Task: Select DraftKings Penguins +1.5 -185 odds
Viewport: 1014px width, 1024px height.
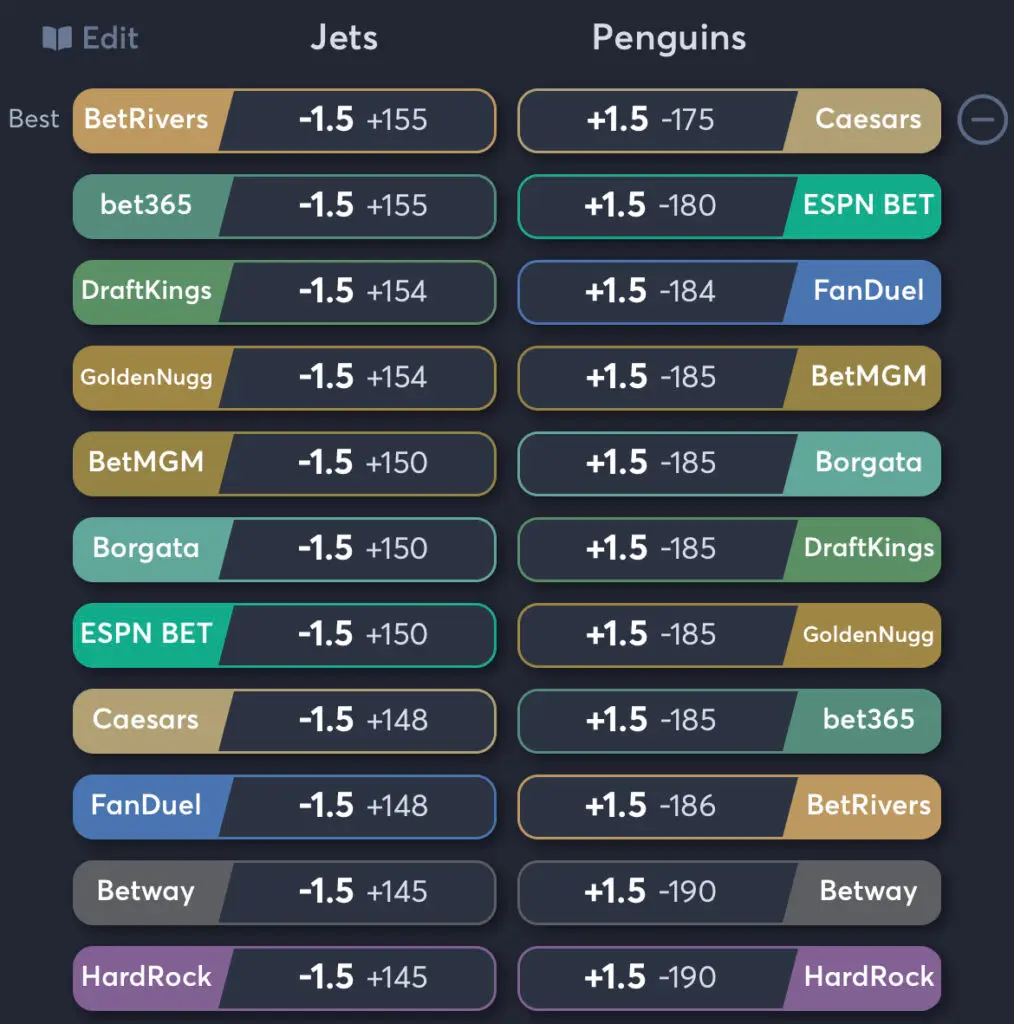Action: tap(729, 550)
